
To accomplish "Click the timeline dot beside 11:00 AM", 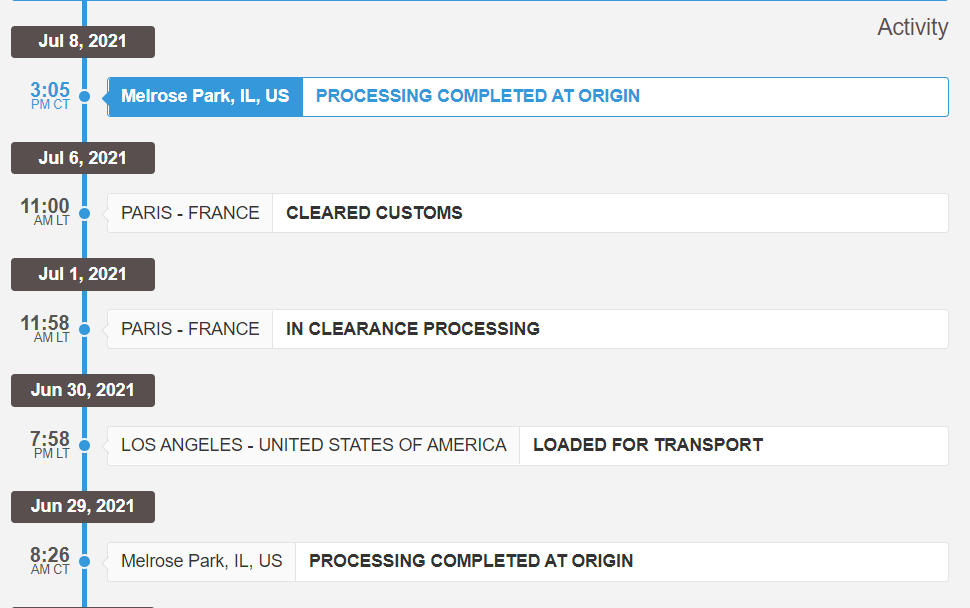I will pos(85,213).
